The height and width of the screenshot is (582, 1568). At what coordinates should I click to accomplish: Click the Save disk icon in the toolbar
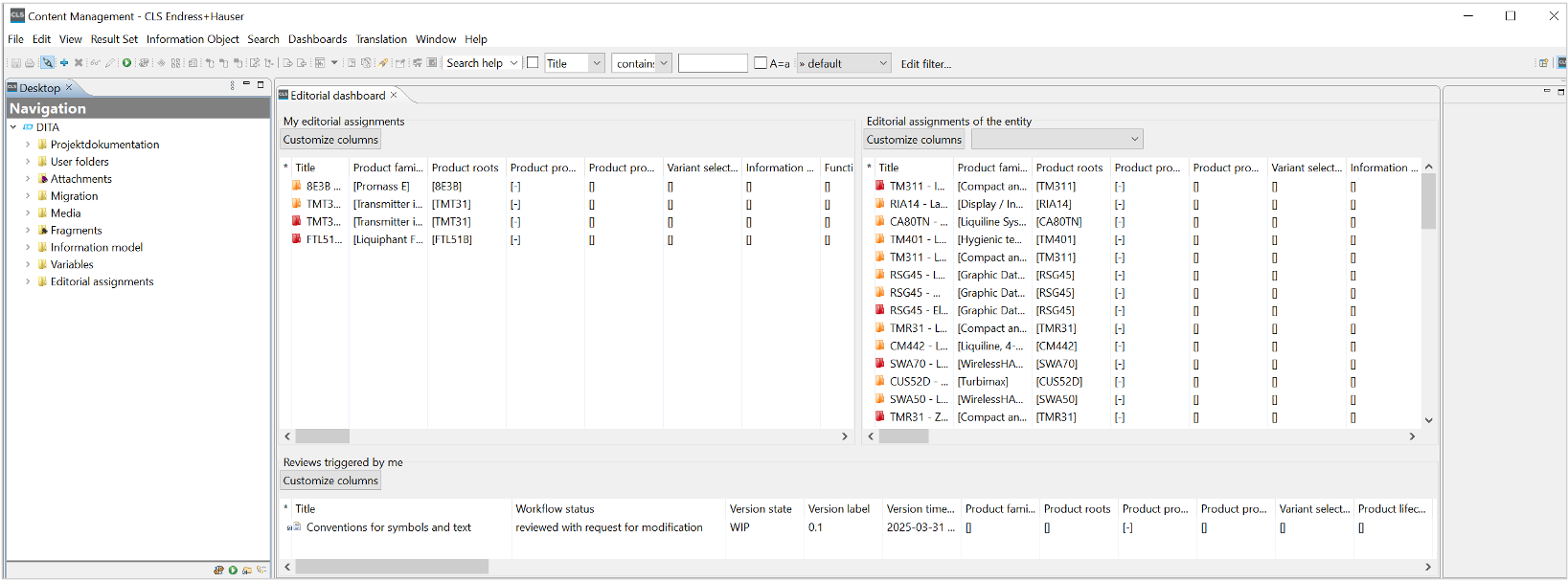click(x=16, y=63)
